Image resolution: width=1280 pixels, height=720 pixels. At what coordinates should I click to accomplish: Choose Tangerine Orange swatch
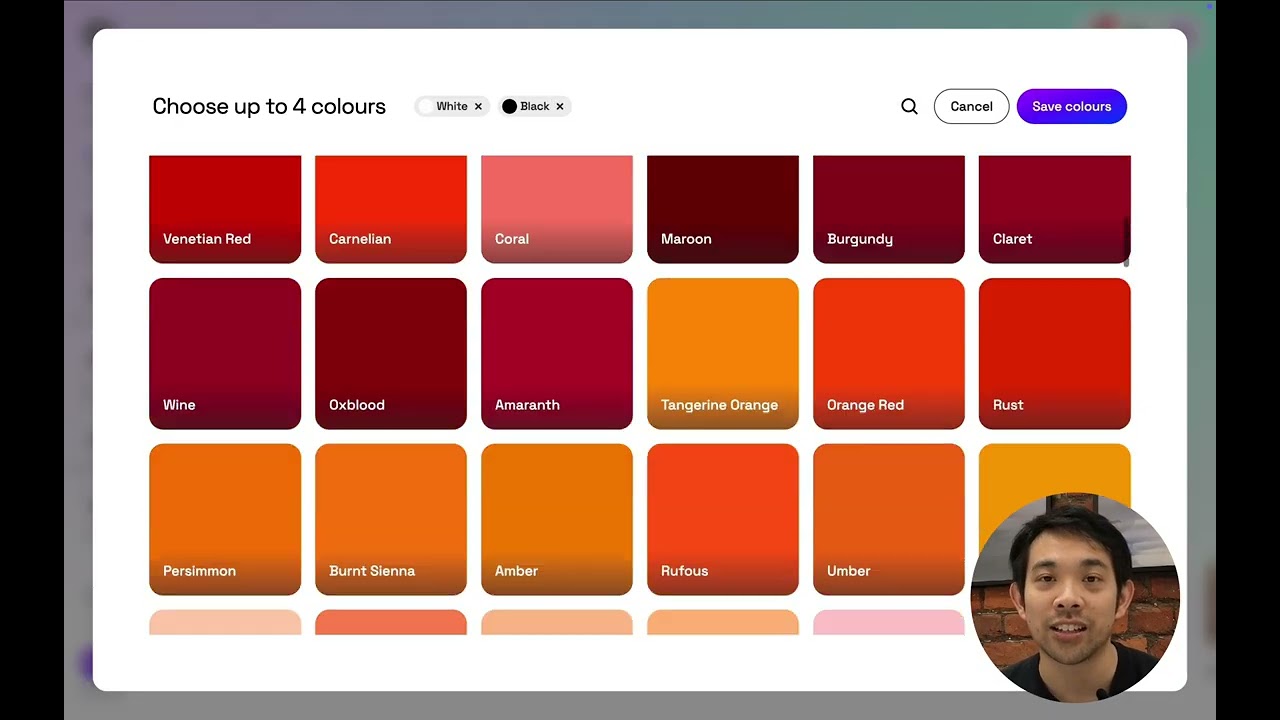[723, 354]
